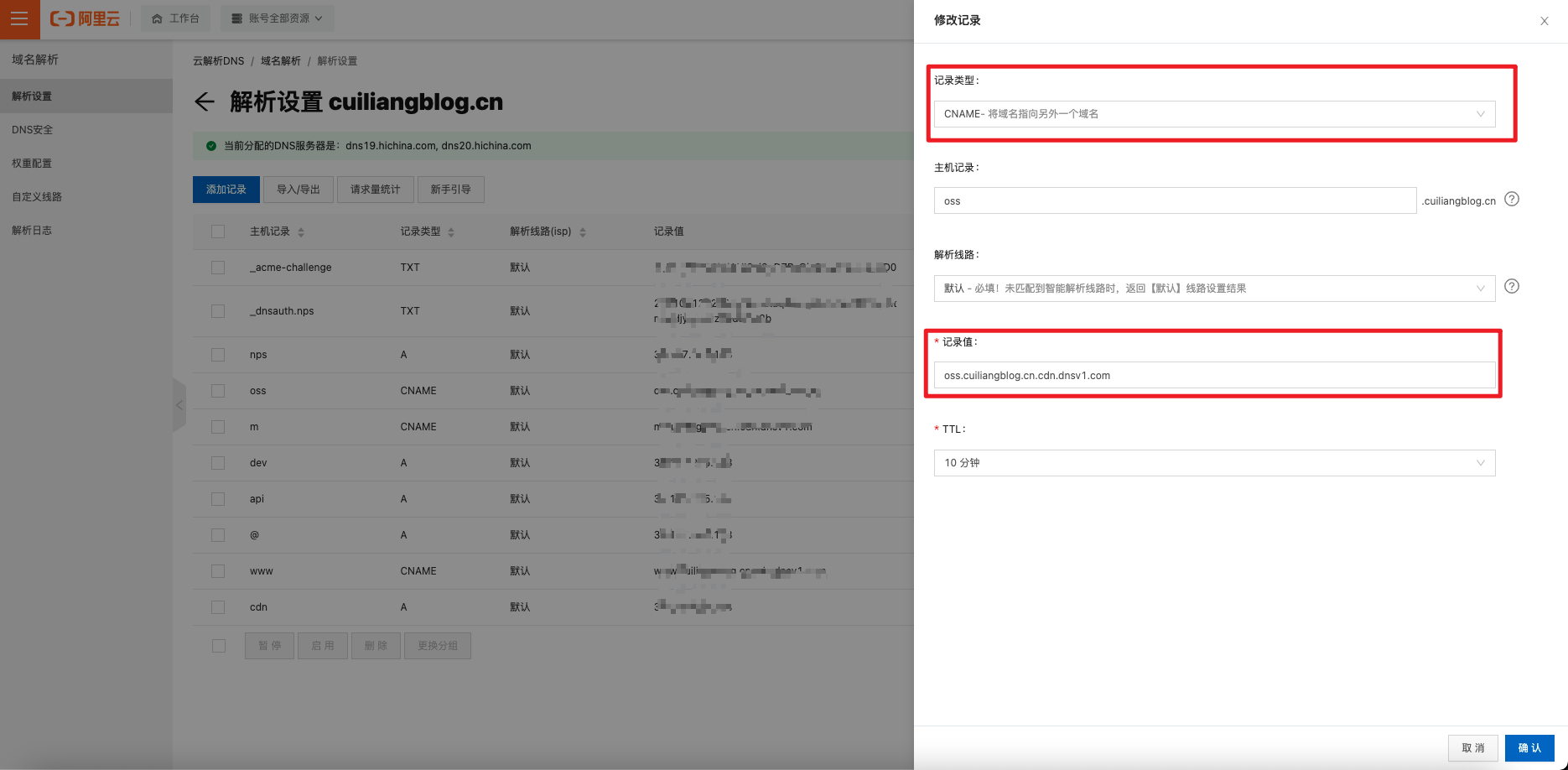Collapse the left sidebar handle
1568x770 pixels.
point(179,405)
